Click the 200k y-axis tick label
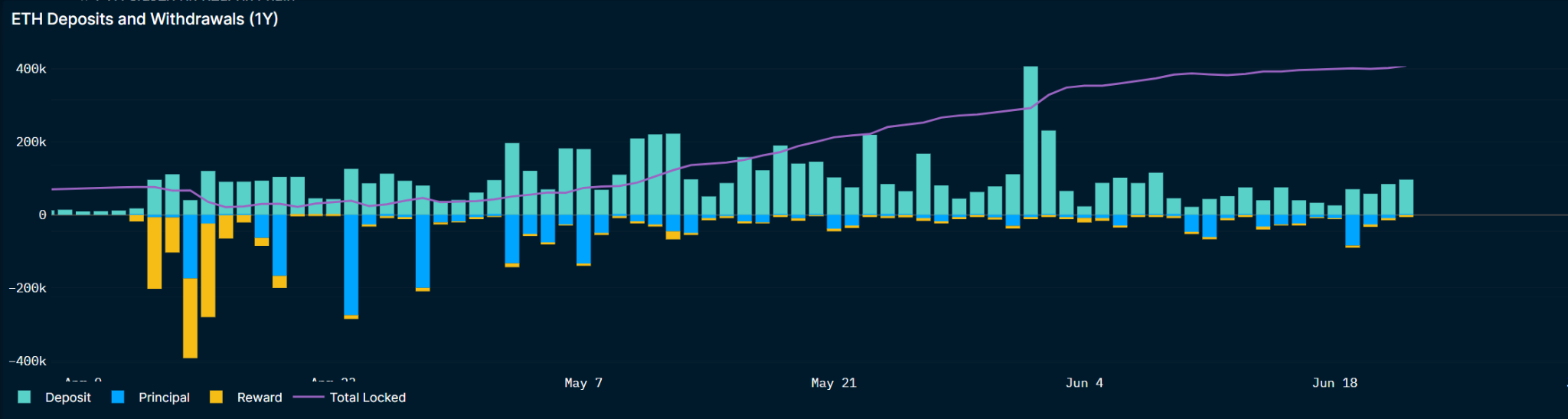The image size is (1568, 419). click(31, 142)
